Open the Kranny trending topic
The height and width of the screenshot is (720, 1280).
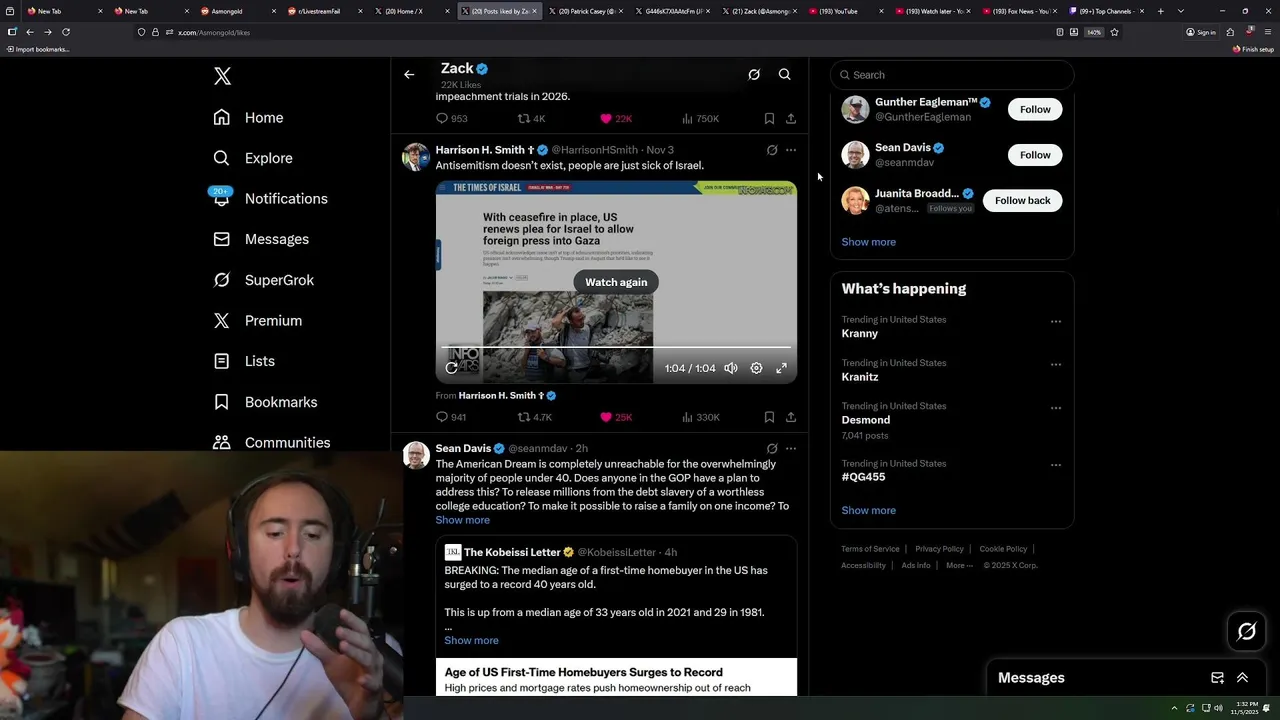(x=860, y=334)
